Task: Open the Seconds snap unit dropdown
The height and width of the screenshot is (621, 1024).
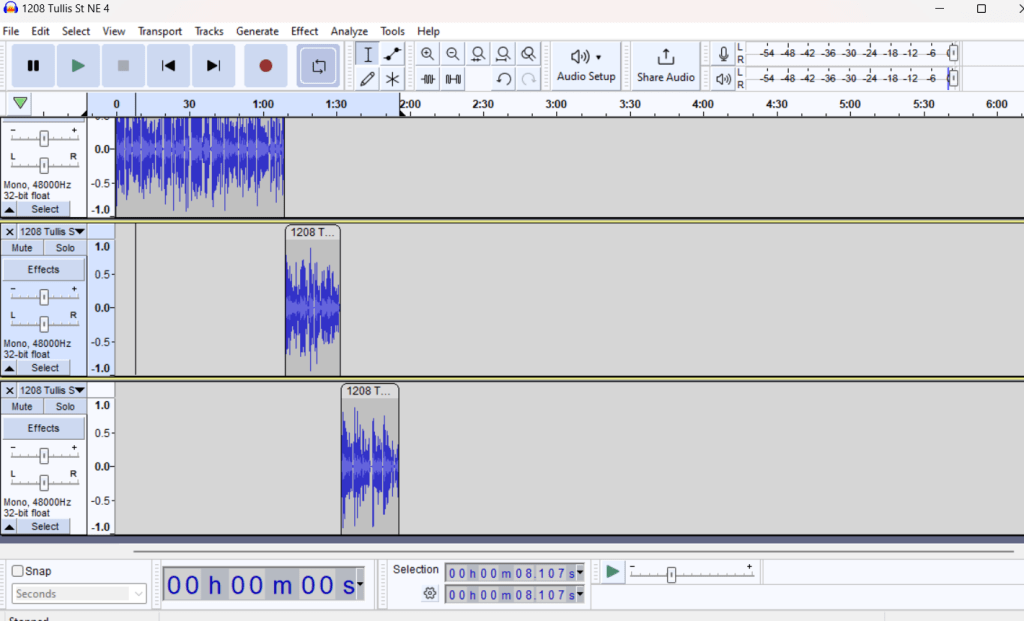Action: [79, 594]
